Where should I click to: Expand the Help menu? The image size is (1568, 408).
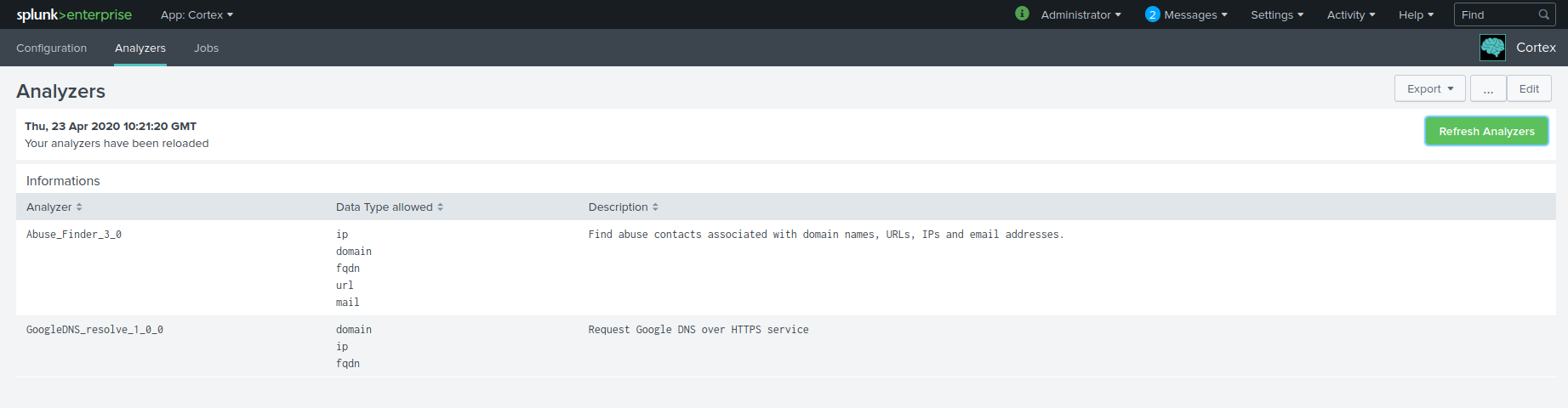click(x=1416, y=14)
